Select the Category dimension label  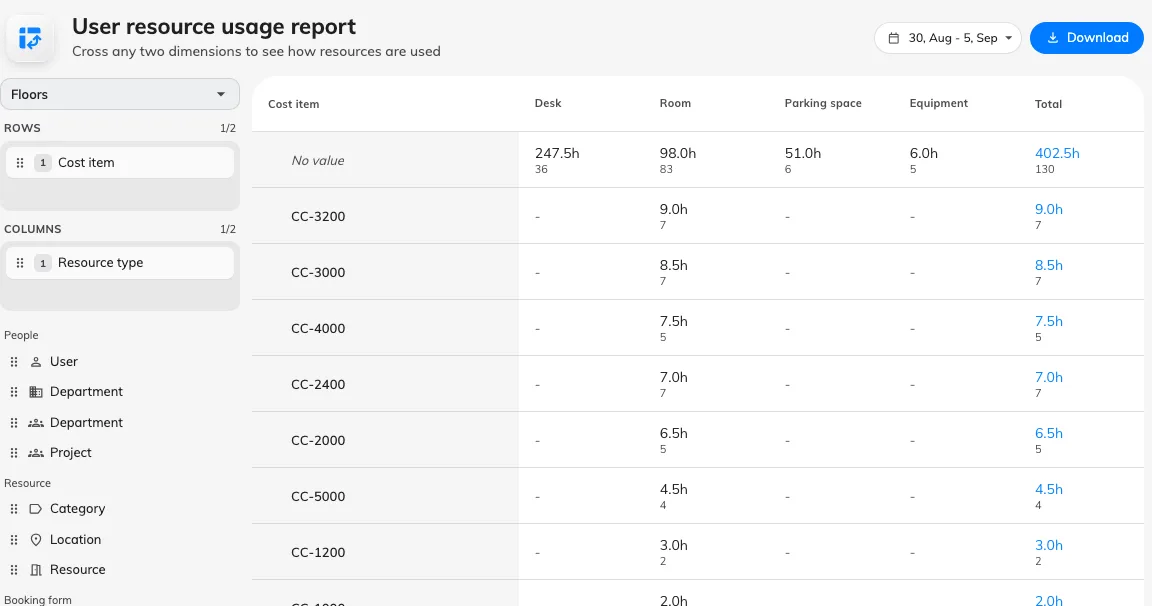(77, 508)
